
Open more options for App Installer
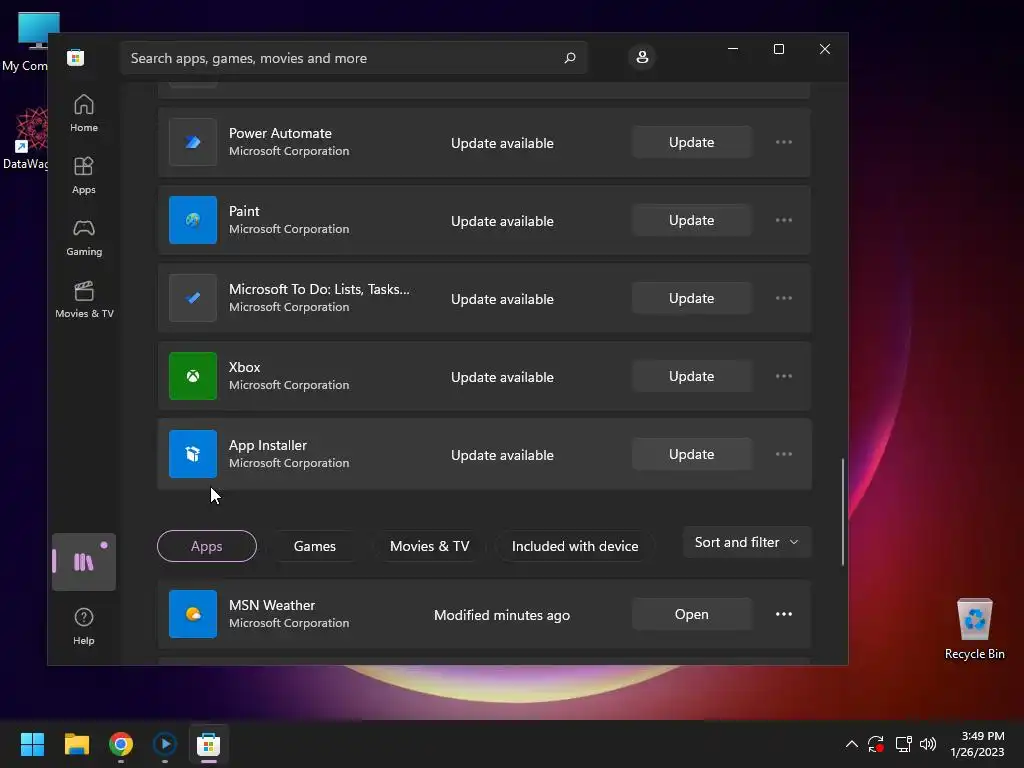click(784, 454)
